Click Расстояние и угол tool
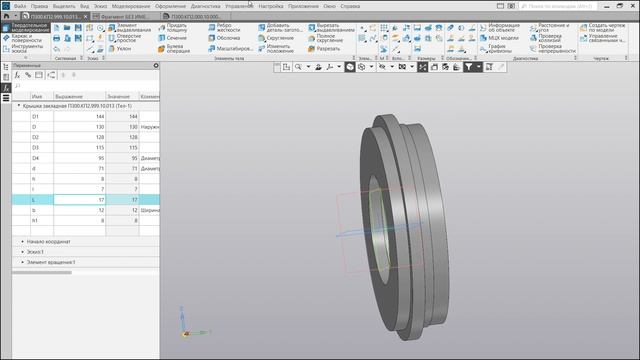 [549, 27]
